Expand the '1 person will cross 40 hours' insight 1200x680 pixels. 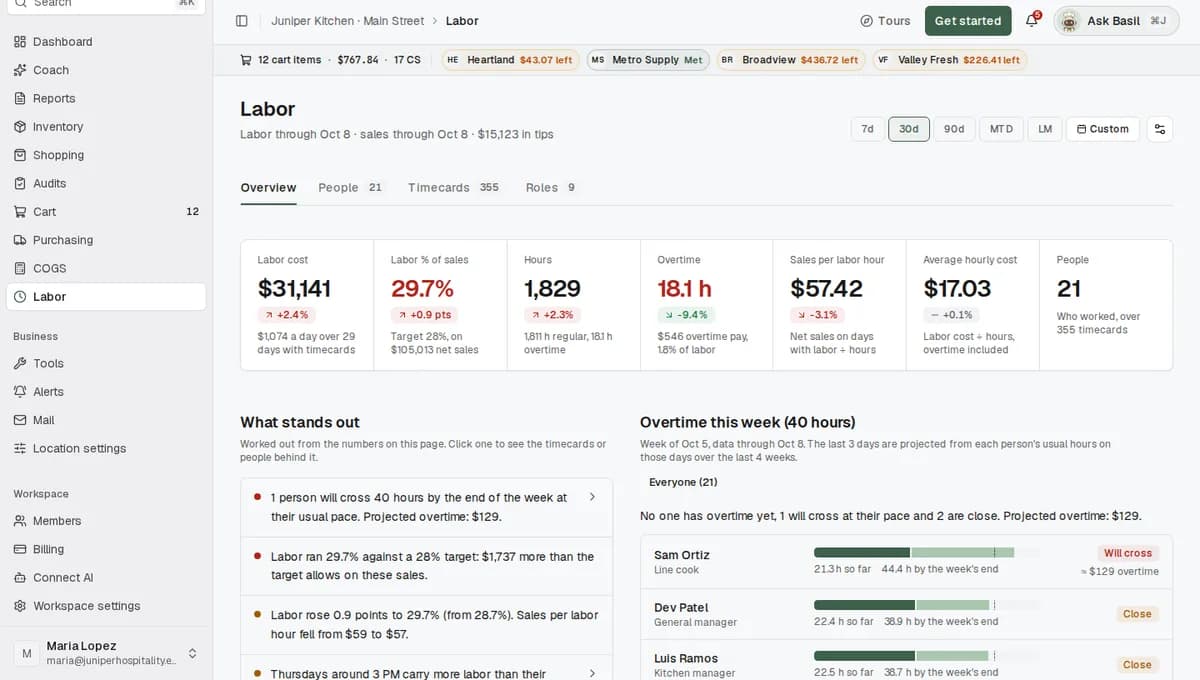pos(426,505)
